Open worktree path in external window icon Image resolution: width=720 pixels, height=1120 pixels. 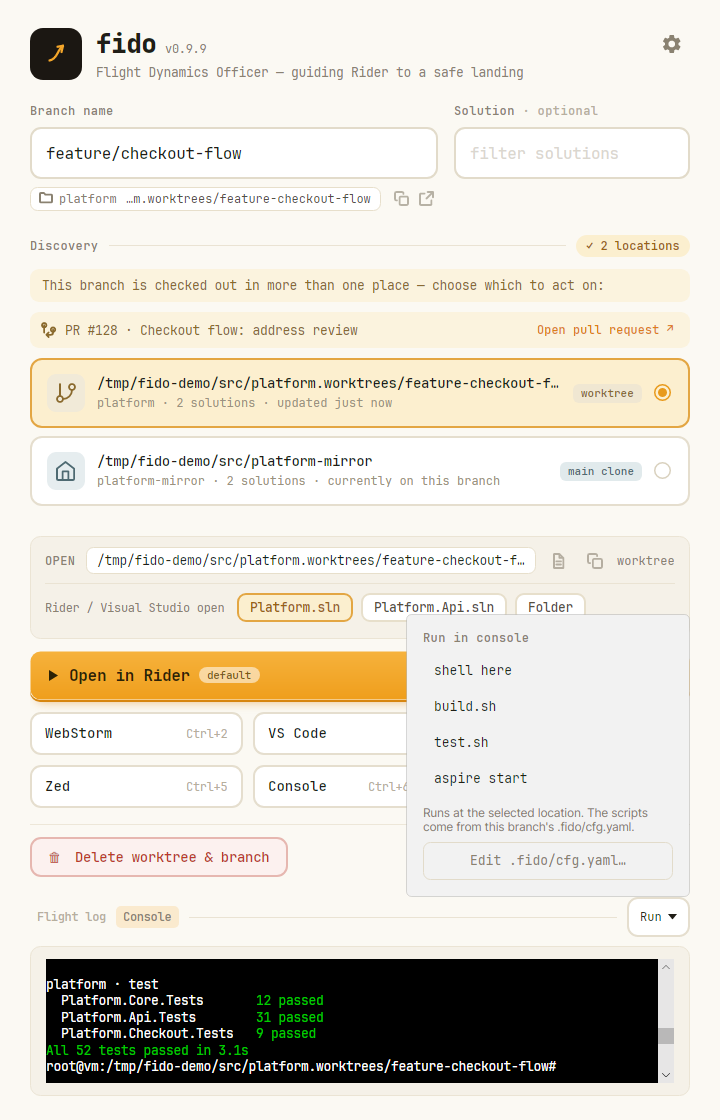click(426, 199)
